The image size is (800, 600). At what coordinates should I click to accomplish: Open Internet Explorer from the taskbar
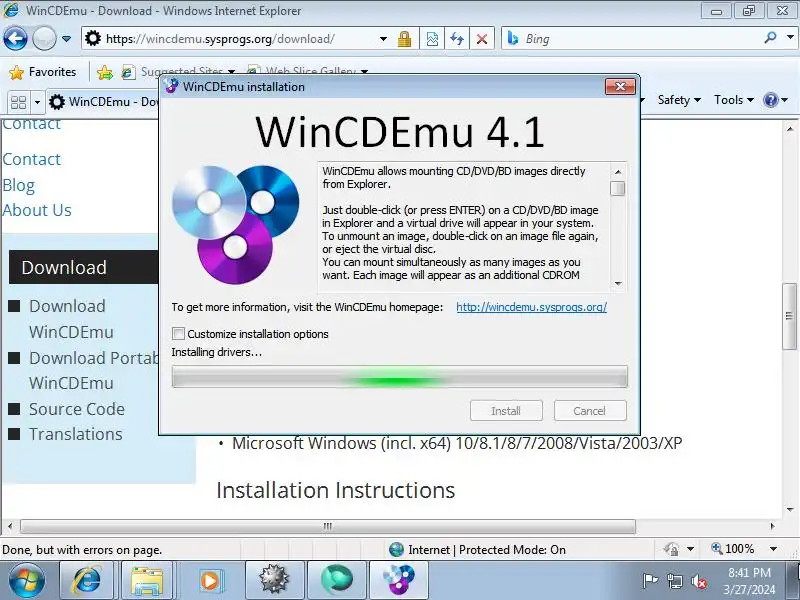click(x=87, y=581)
